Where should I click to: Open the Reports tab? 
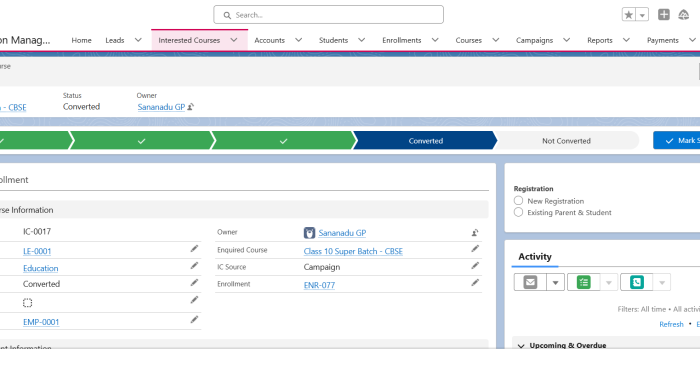[x=600, y=40]
